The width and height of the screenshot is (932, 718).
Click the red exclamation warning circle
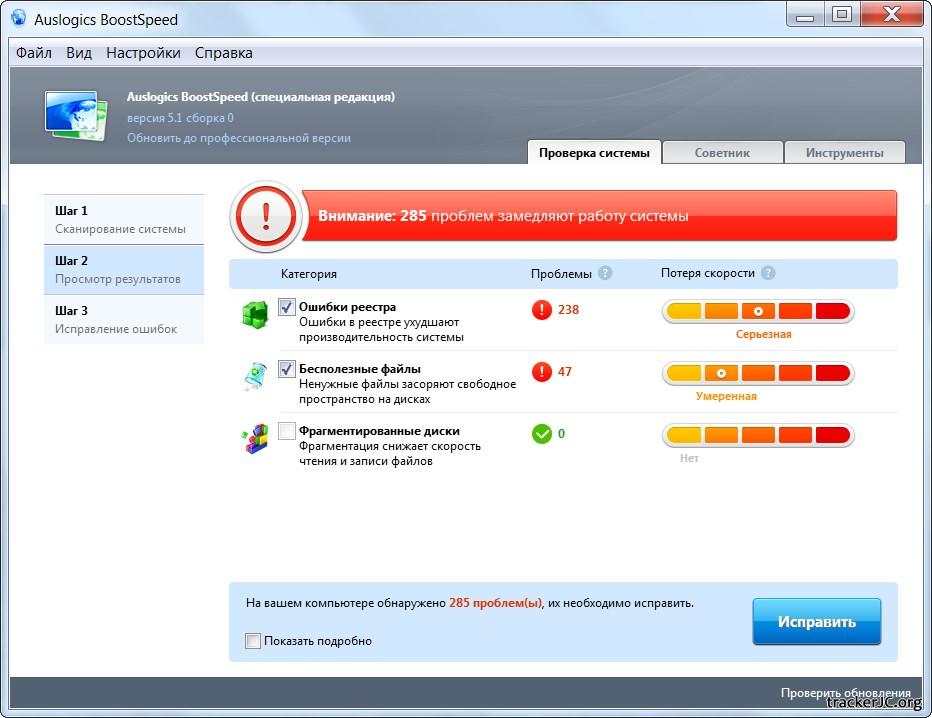click(265, 216)
